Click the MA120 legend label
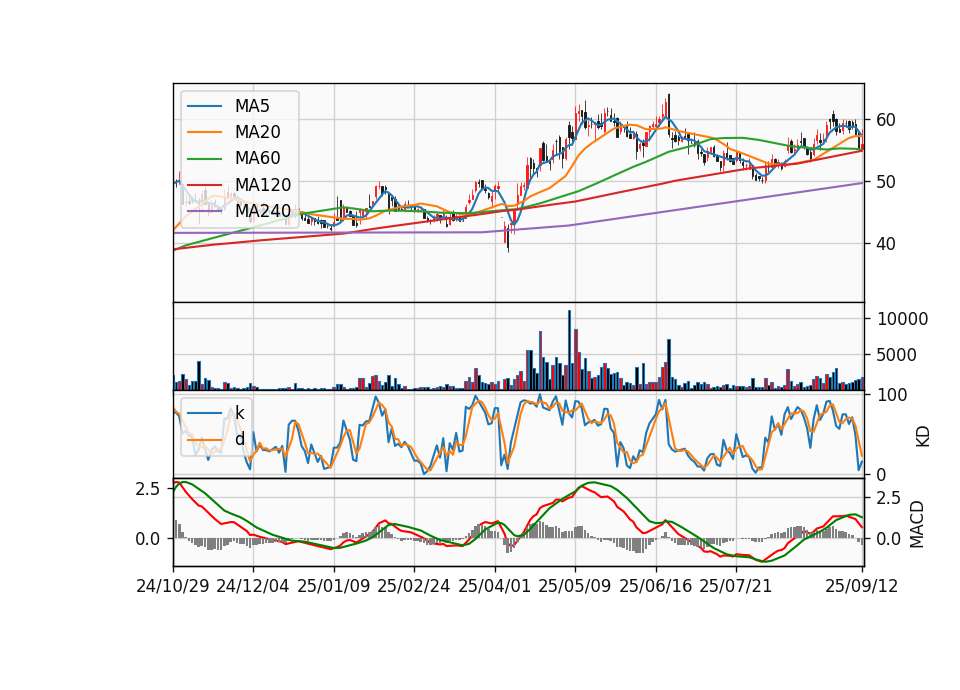This screenshot has height=690, width=960. pyautogui.click(x=263, y=185)
